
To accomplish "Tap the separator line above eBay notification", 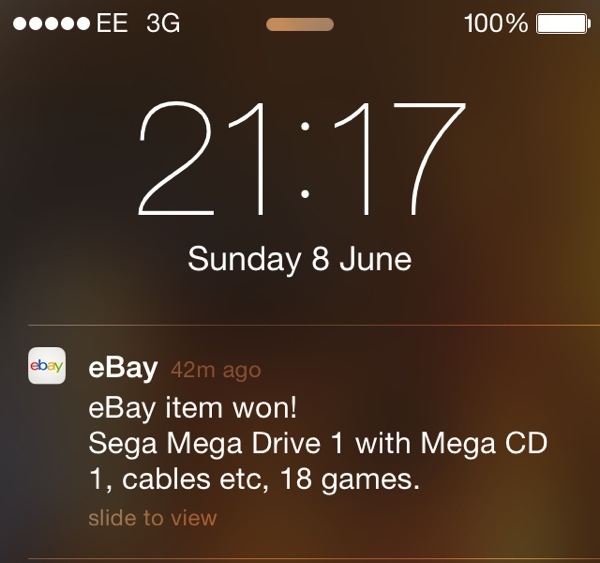I will coord(314,326).
